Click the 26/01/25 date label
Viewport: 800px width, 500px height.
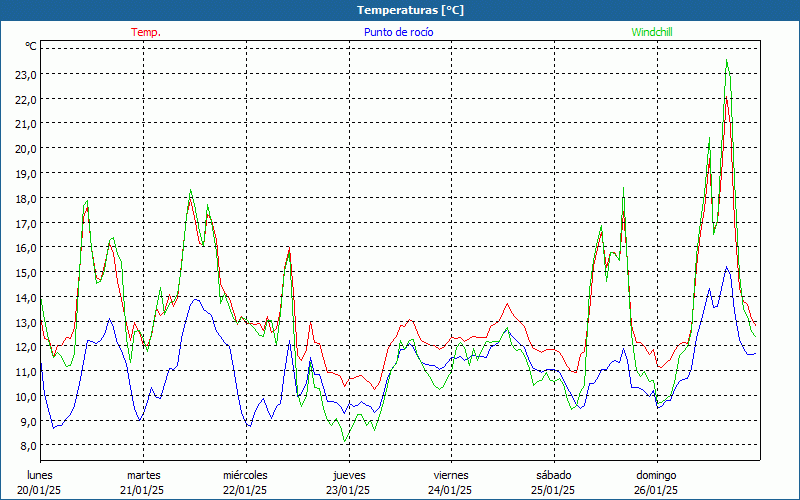coord(656,490)
